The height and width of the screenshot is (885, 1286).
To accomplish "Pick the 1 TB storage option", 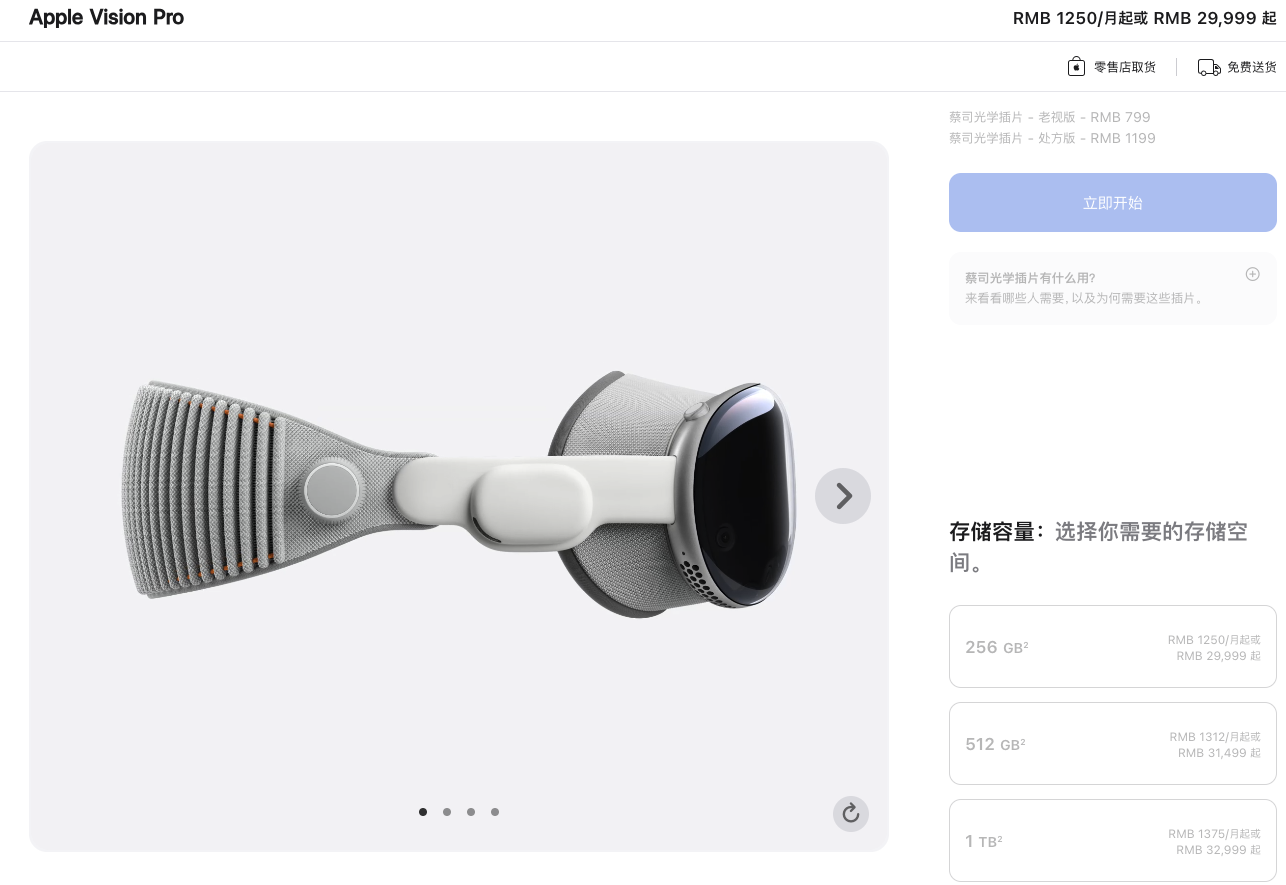I will pos(1112,841).
